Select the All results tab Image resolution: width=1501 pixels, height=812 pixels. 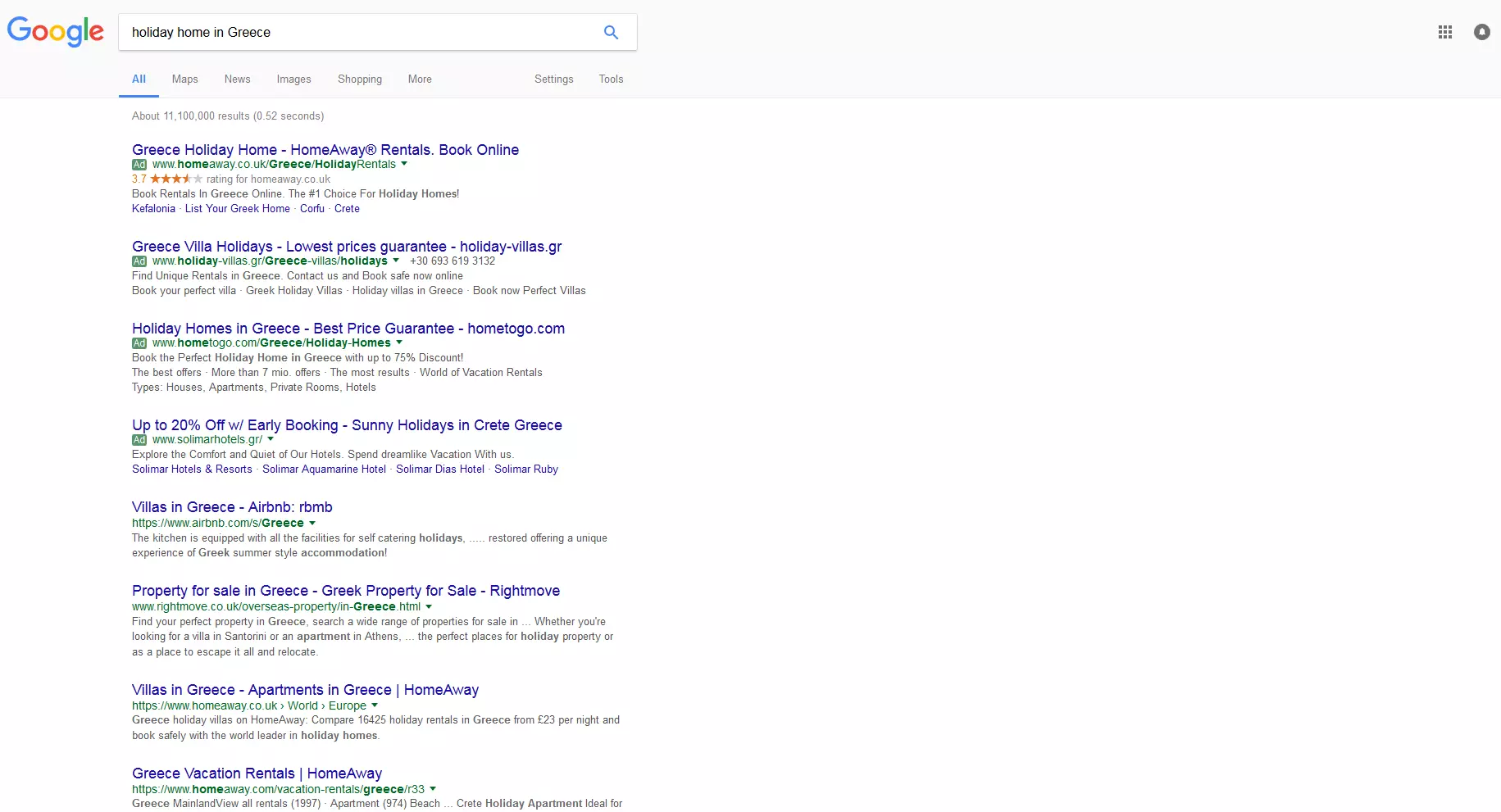139,79
